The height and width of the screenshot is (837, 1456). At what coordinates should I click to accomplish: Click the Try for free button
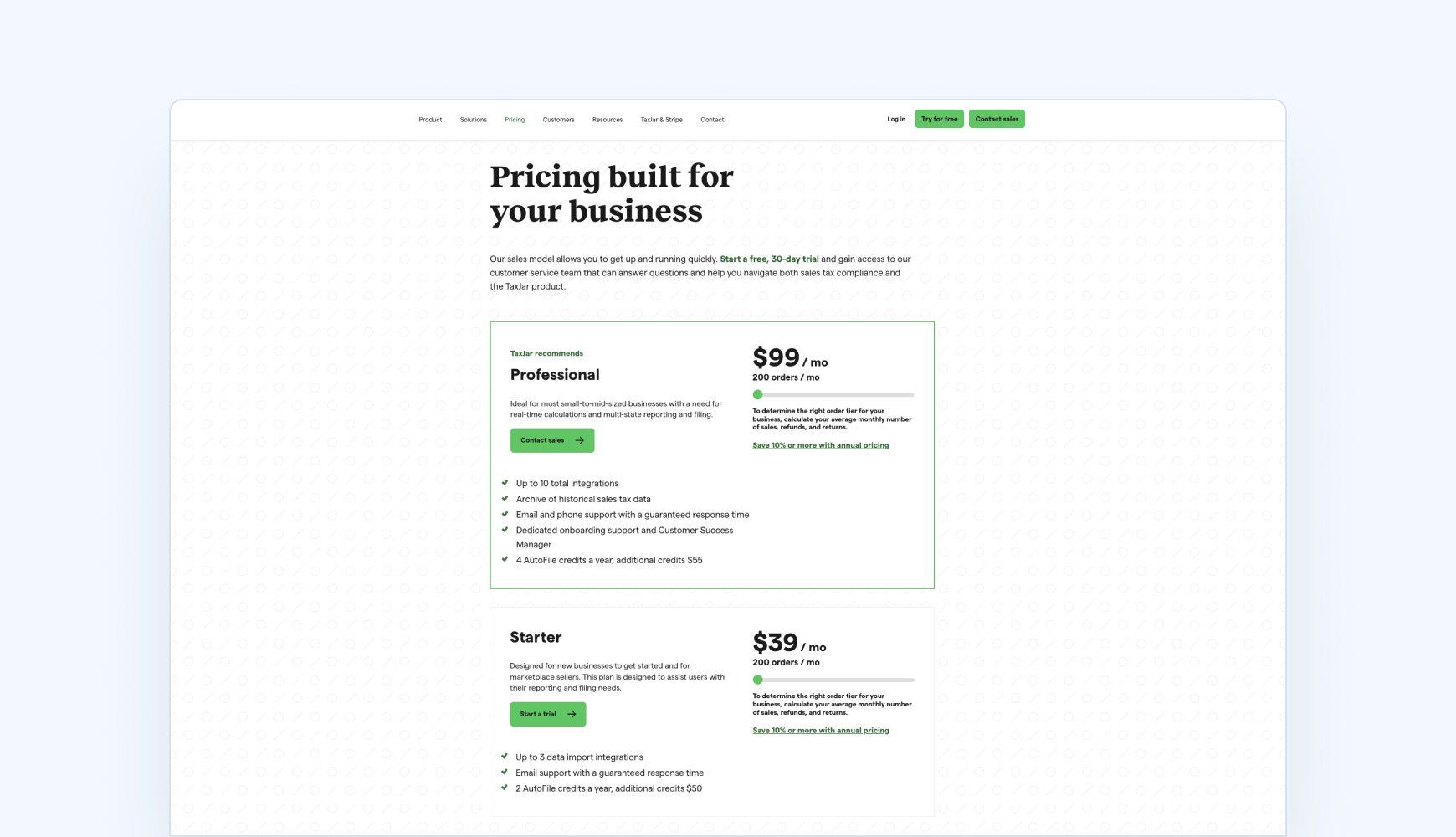(x=939, y=119)
